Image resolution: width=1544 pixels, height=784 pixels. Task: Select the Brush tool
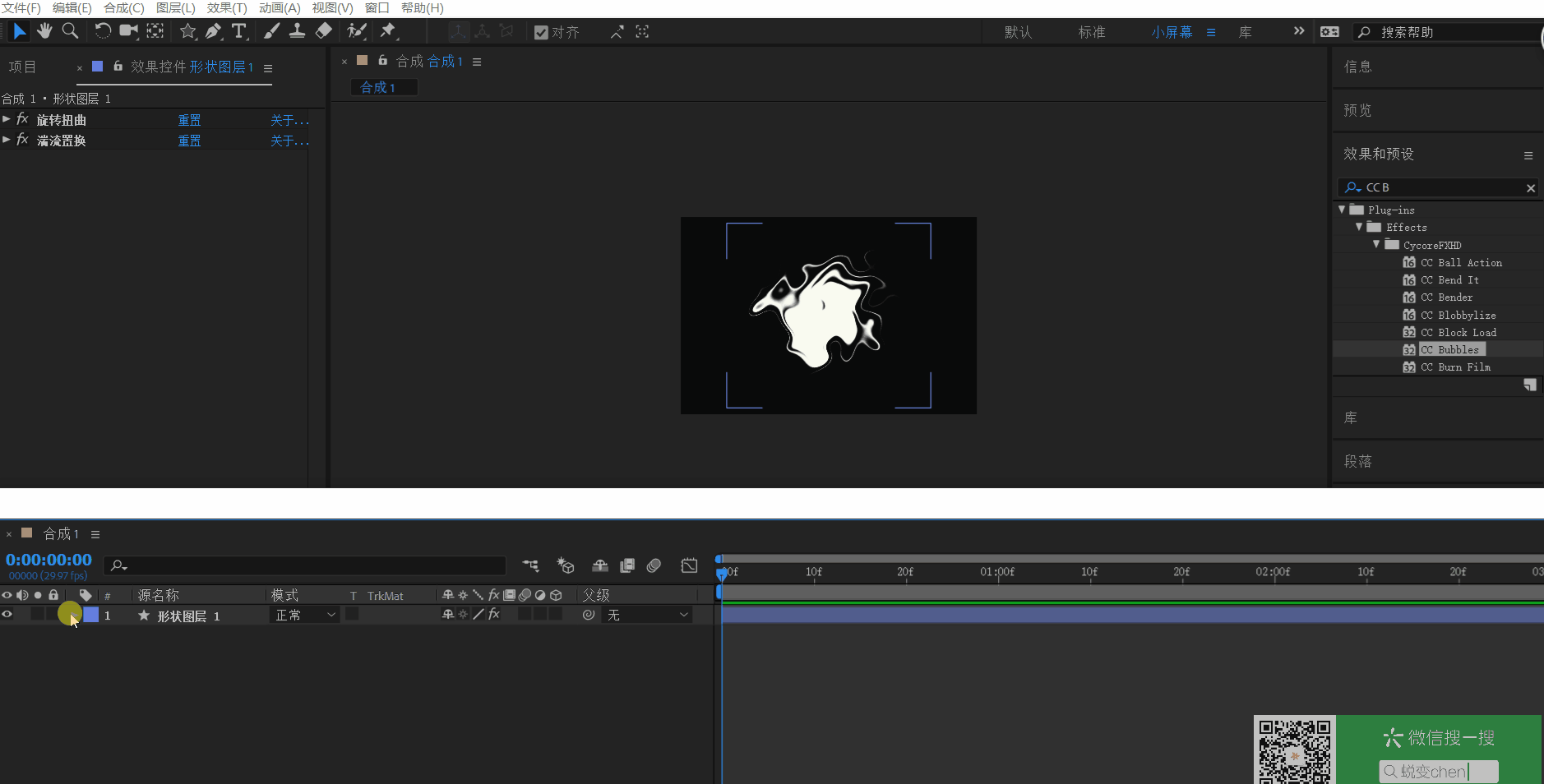[271, 31]
